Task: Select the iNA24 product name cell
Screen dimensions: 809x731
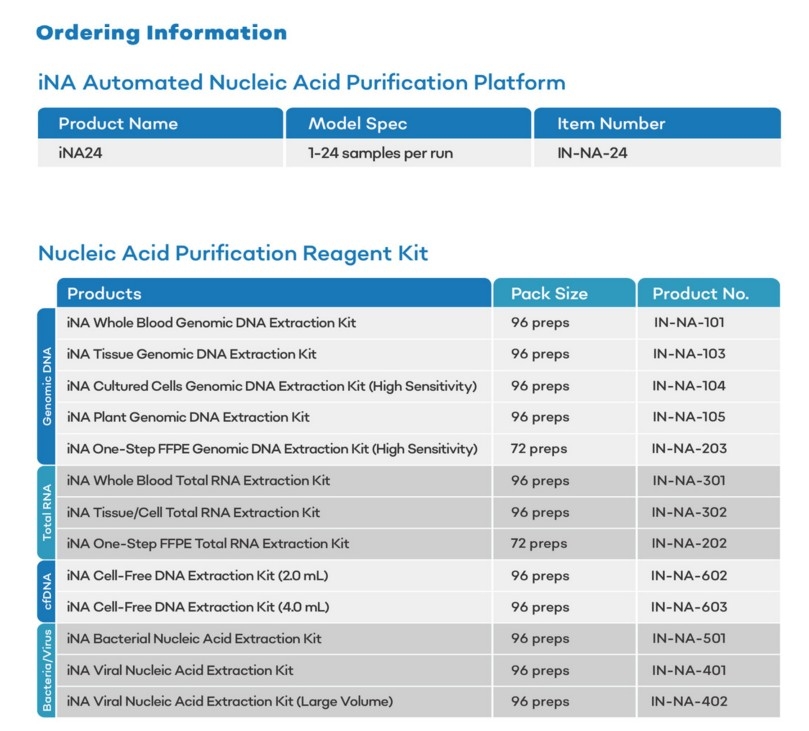Action: 81,154
